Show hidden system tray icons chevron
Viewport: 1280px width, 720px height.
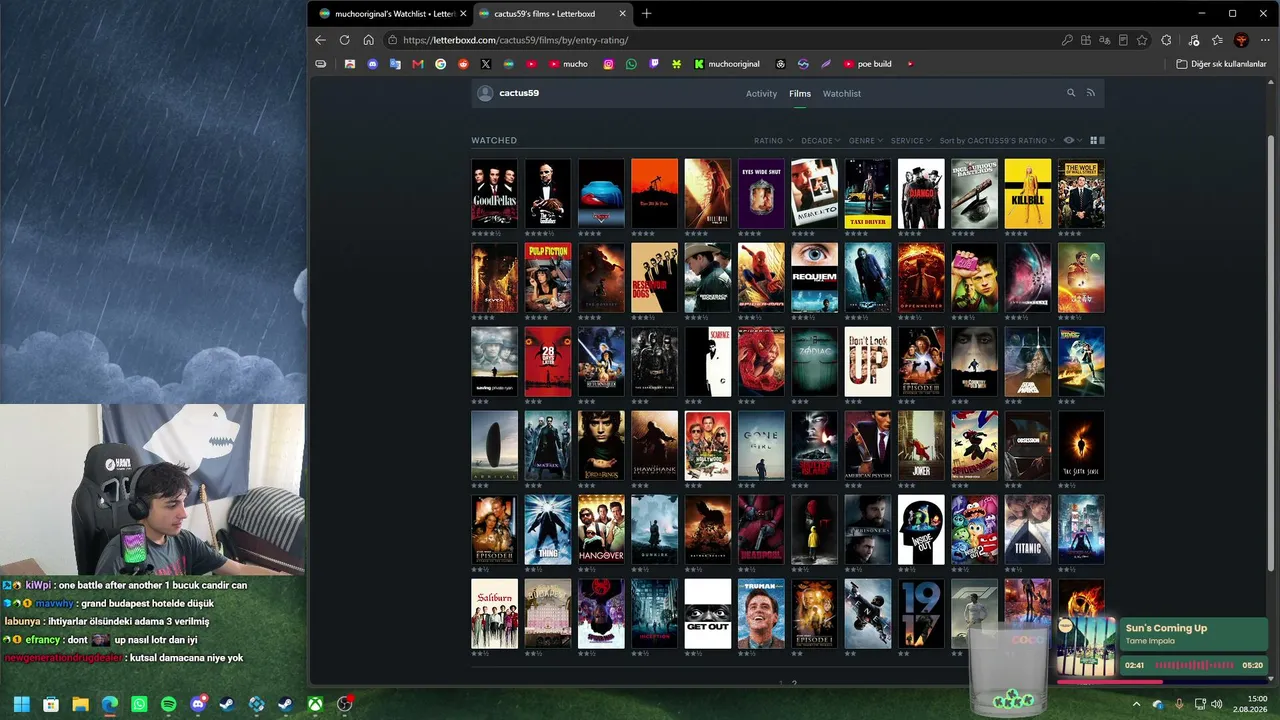pos(1136,704)
